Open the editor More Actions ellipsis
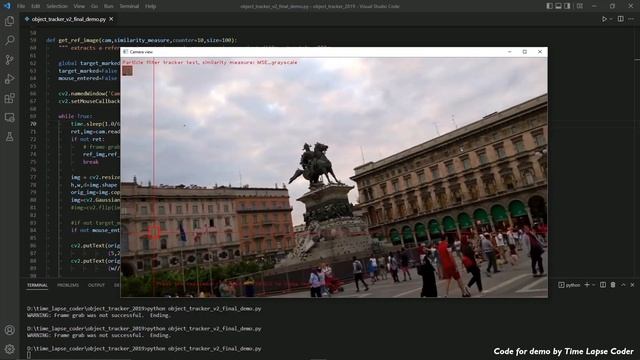 631,19
